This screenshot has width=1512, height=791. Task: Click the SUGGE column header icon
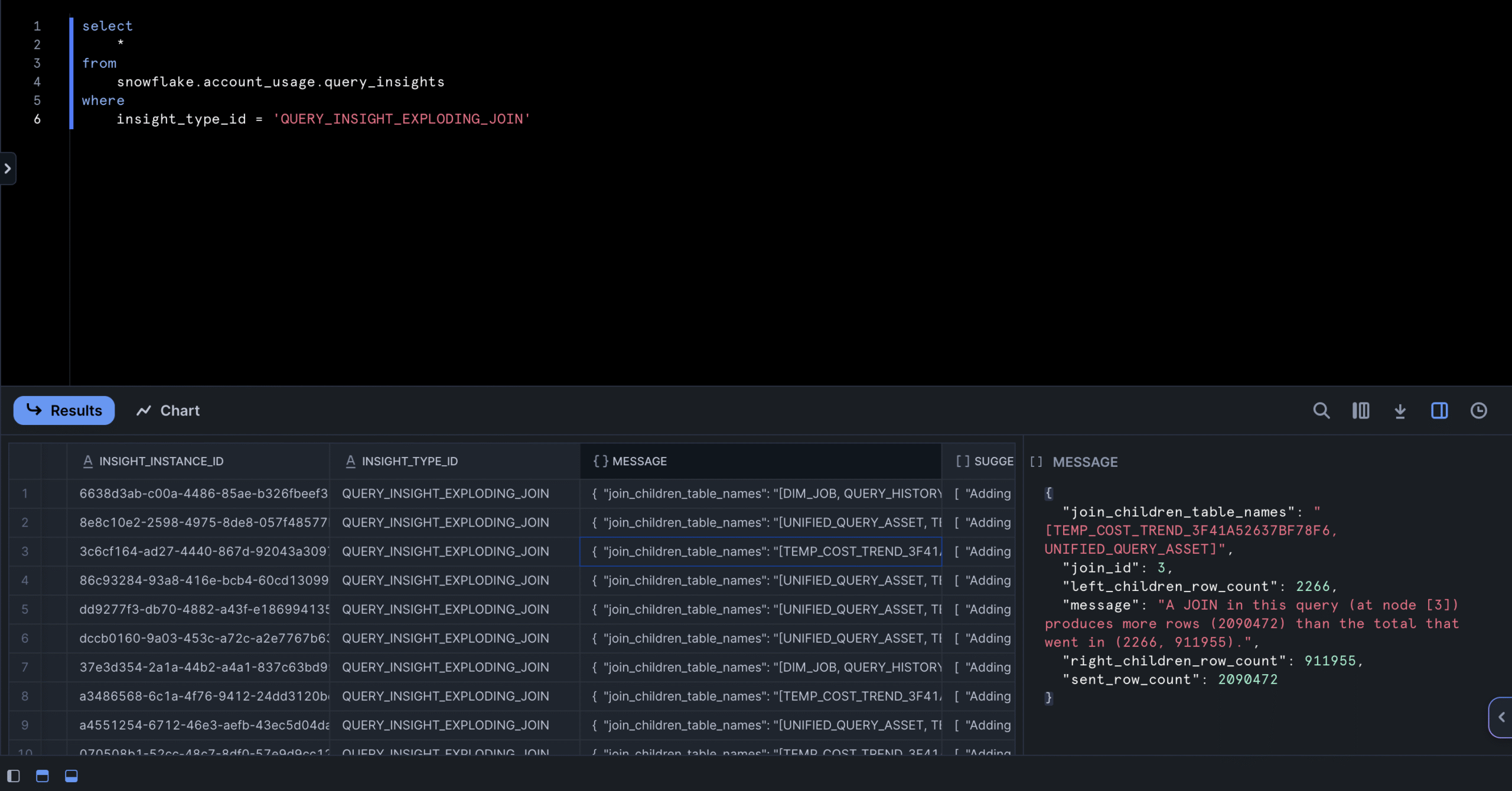click(x=962, y=461)
